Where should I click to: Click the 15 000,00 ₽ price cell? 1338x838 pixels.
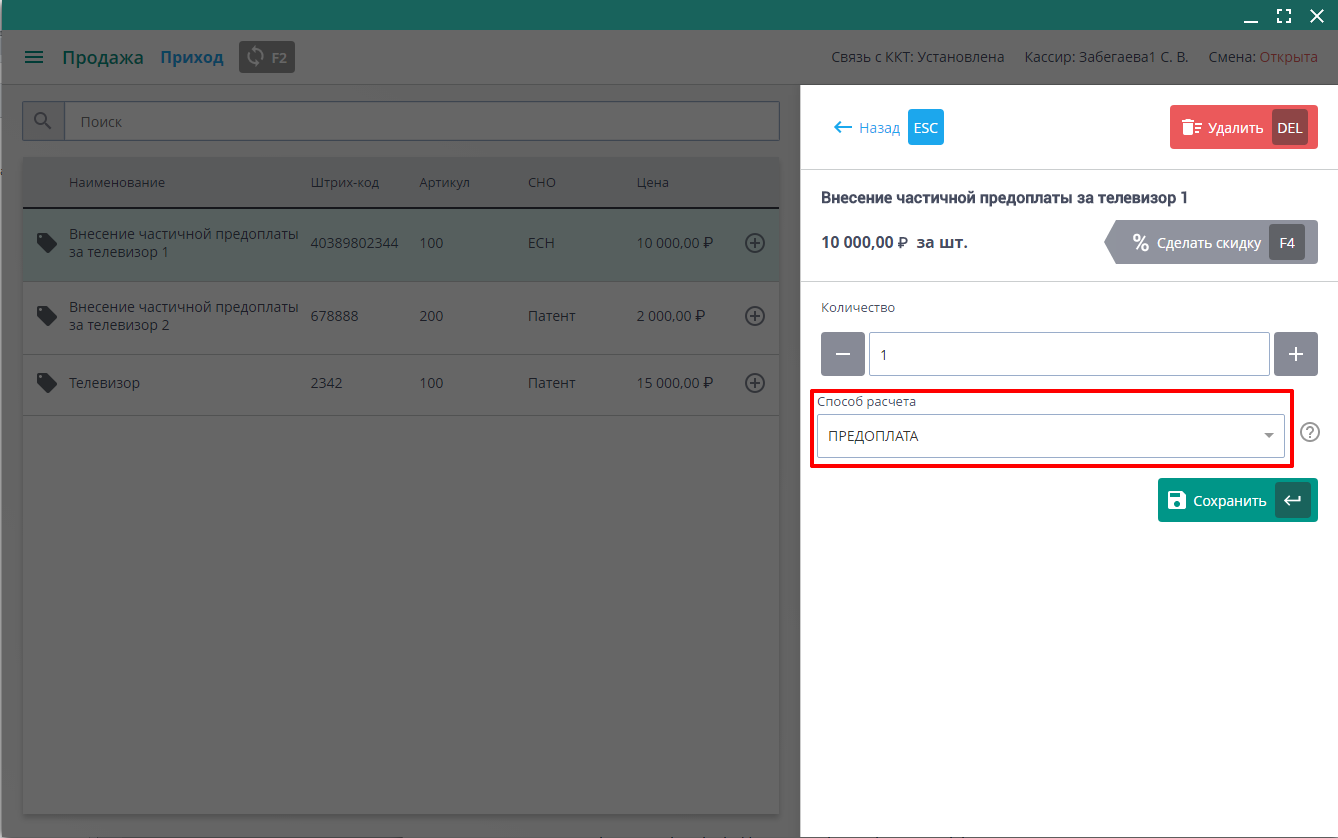[675, 383]
